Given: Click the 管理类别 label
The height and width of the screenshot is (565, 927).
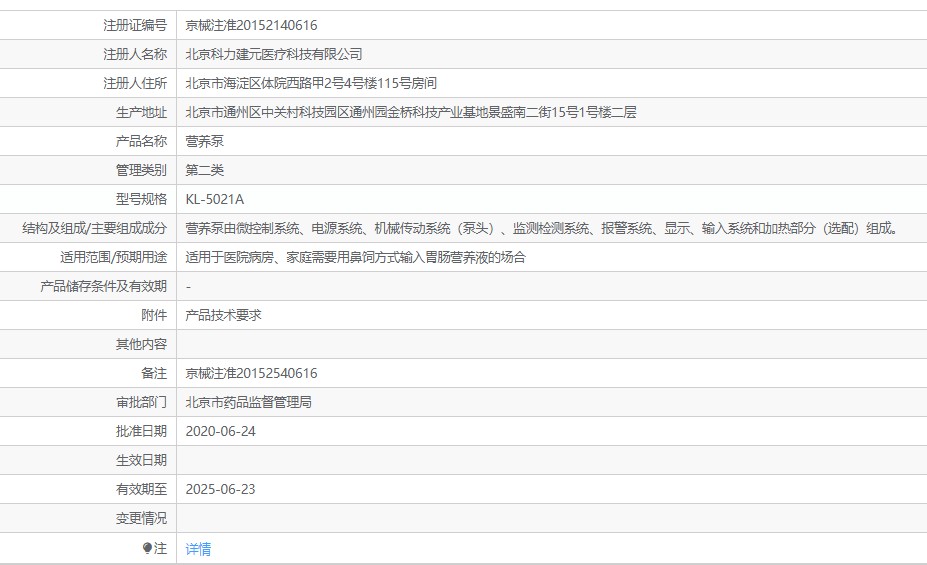Looking at the screenshot, I should pos(141,170).
